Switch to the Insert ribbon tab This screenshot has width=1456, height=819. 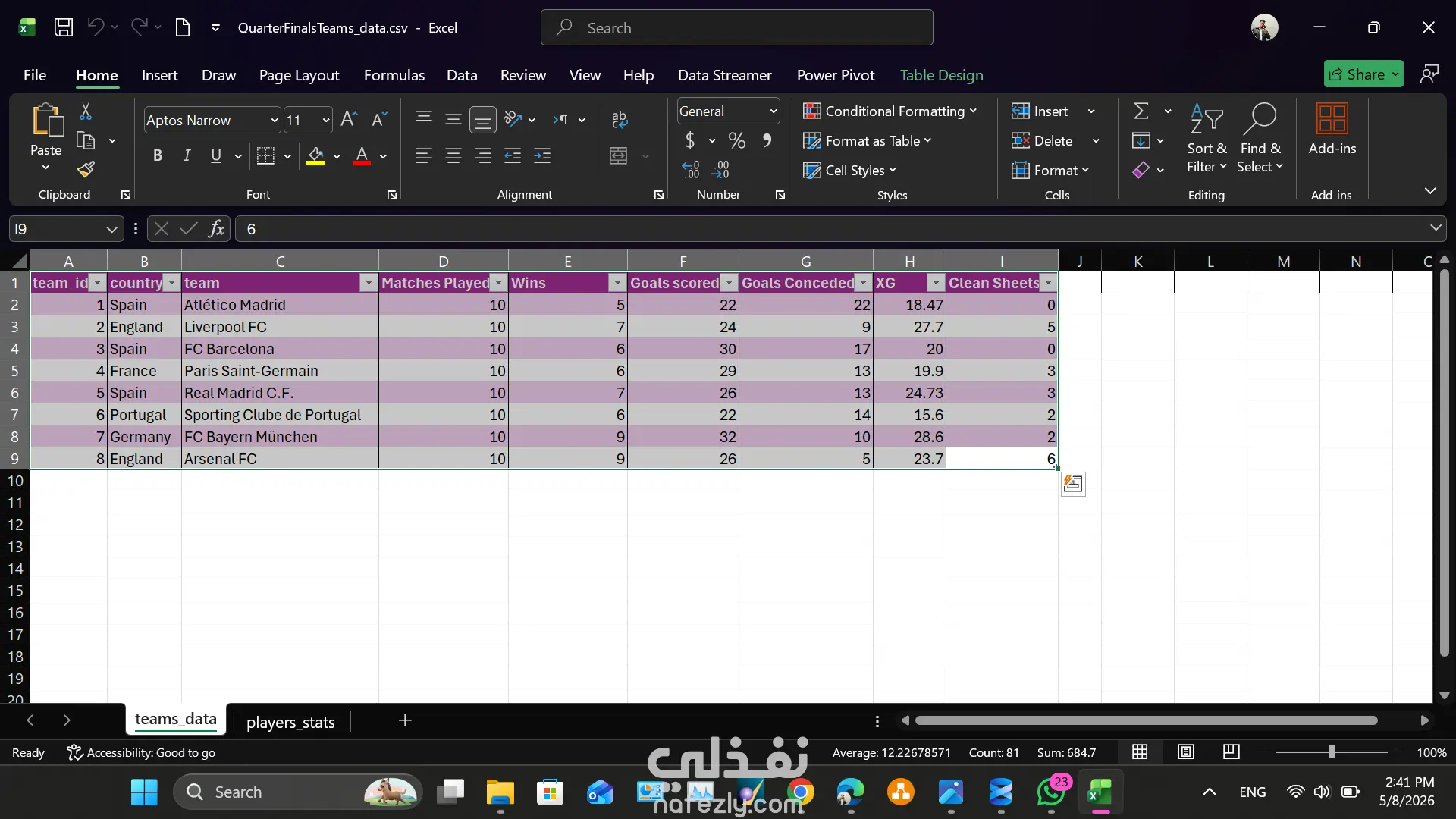tap(159, 75)
